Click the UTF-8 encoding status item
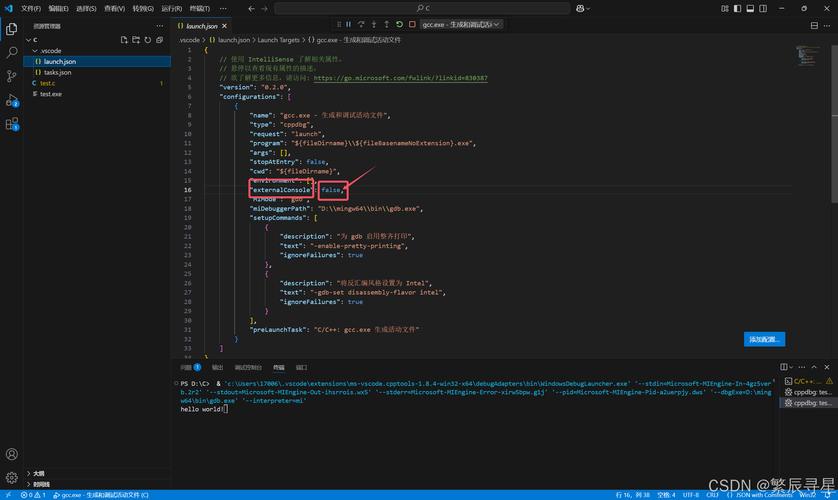838x500 pixels. [x=690, y=495]
